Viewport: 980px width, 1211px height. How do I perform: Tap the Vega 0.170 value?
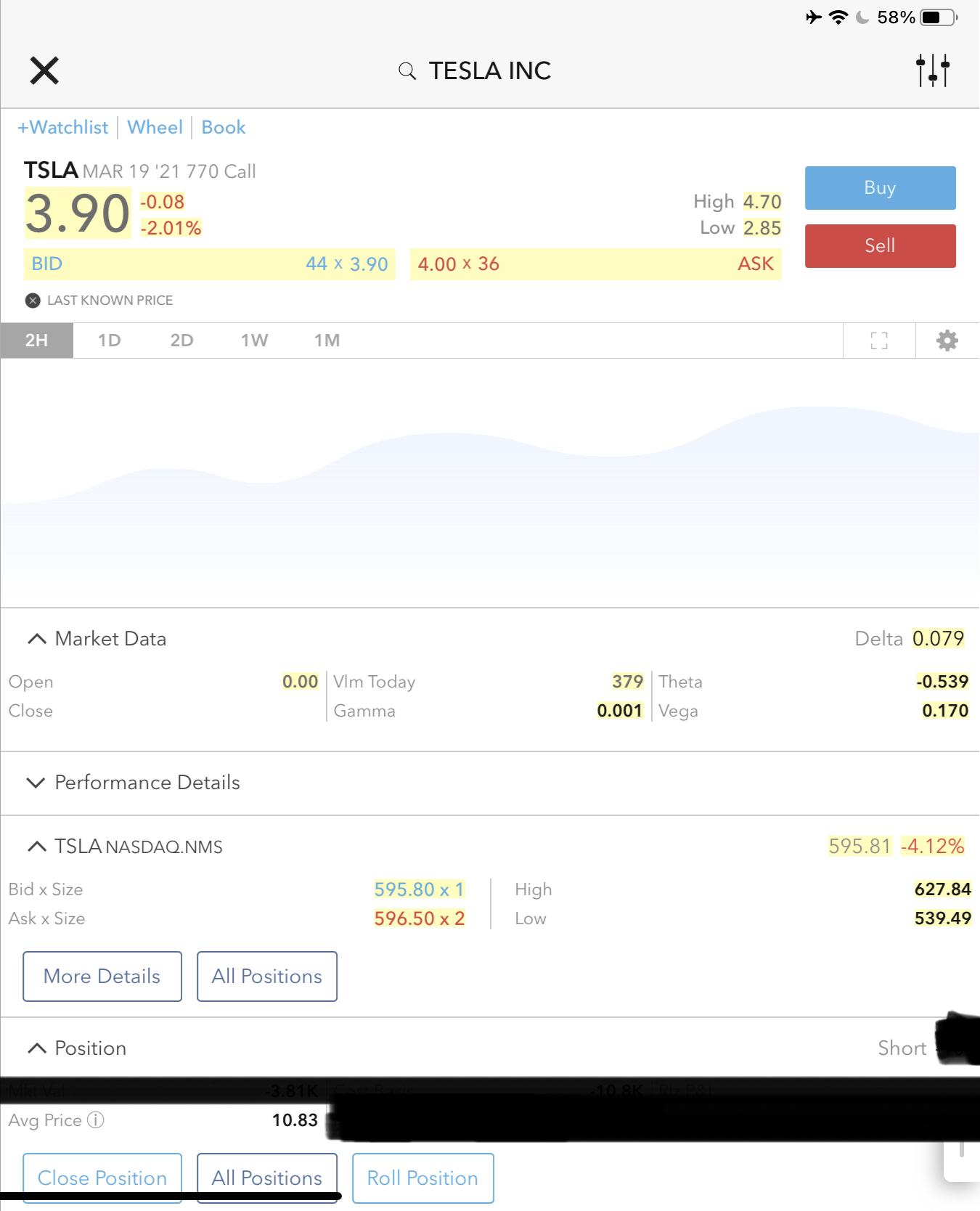(945, 711)
